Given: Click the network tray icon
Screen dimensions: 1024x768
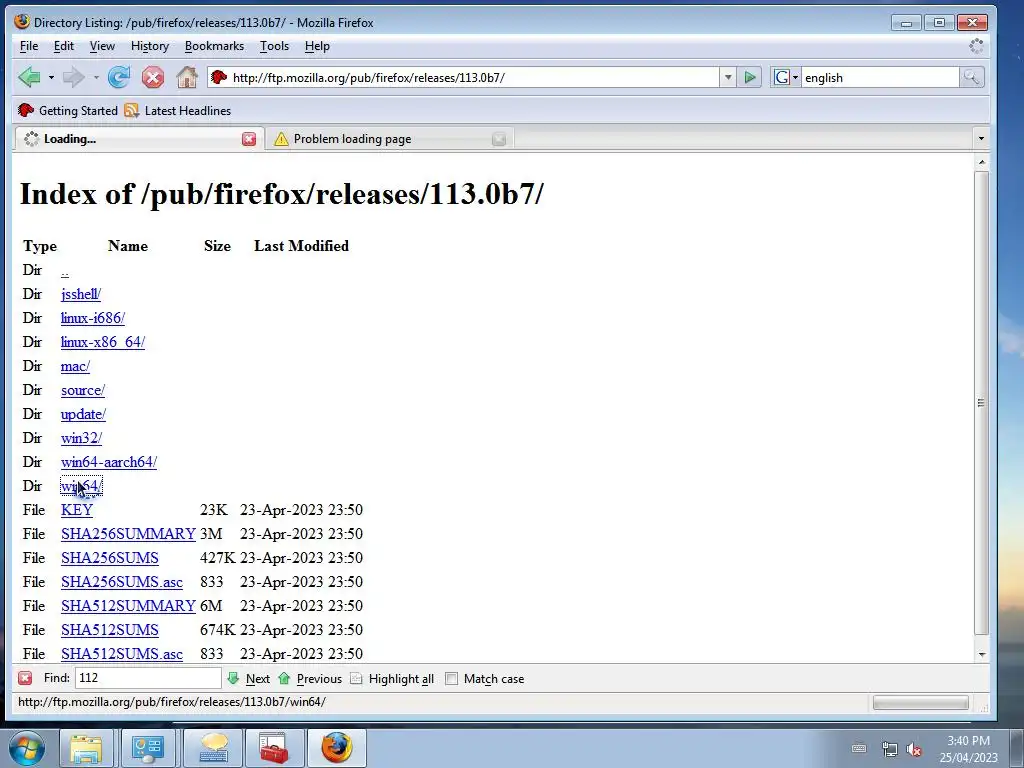Looking at the screenshot, I should pos(889,749).
